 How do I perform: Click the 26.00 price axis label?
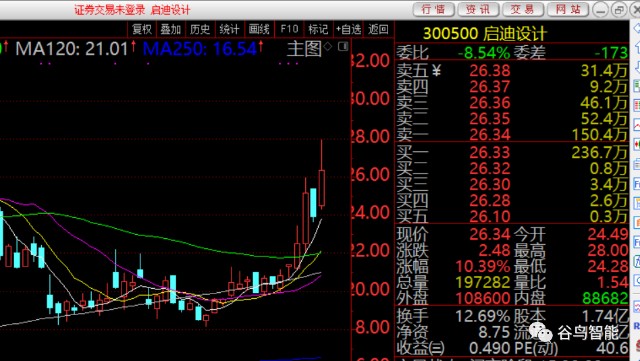[371, 174]
